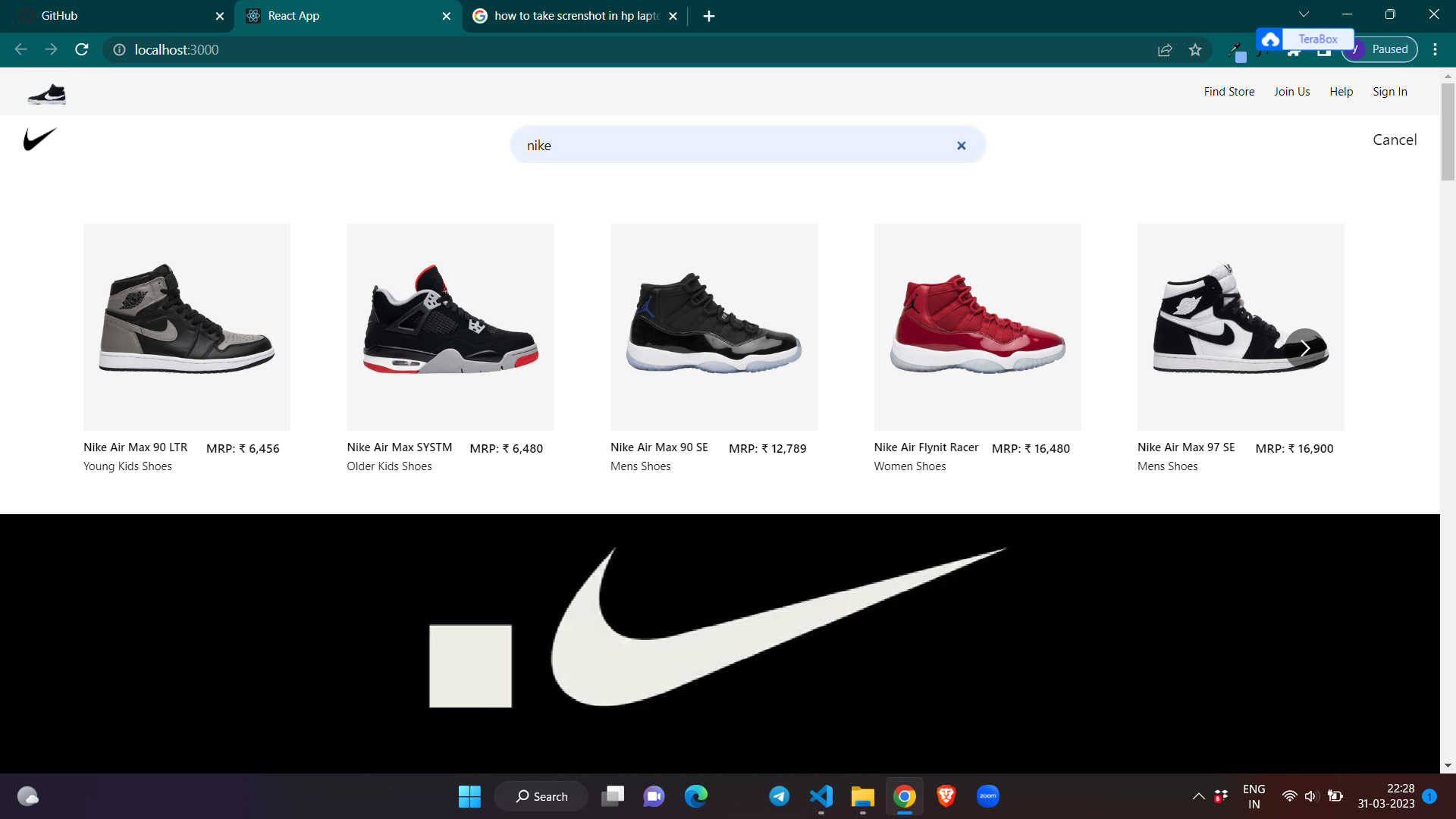Open Brave browser from taskbar
Image resolution: width=1456 pixels, height=819 pixels.
point(946,796)
